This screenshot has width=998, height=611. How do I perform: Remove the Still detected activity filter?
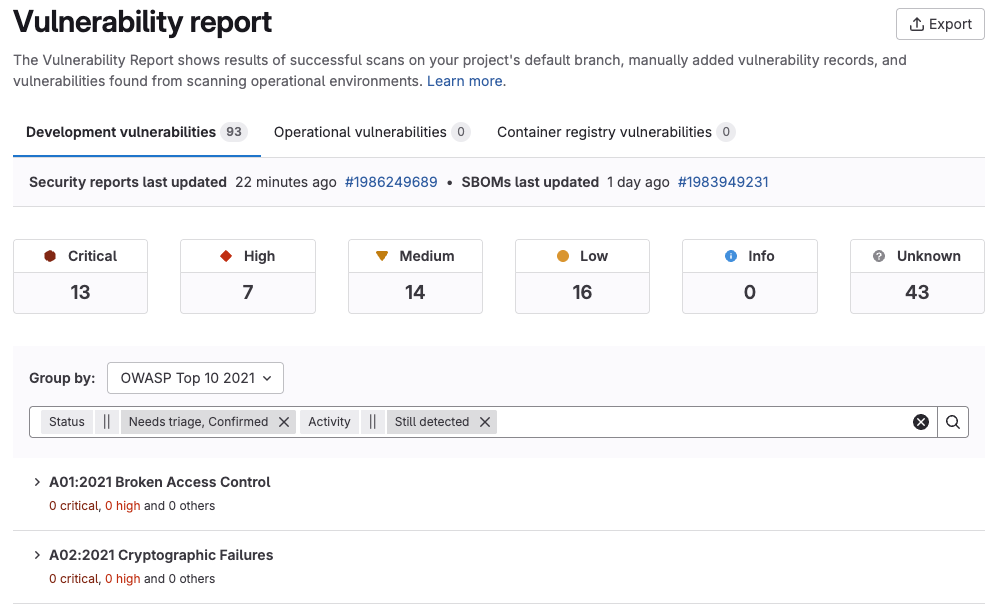(x=485, y=422)
